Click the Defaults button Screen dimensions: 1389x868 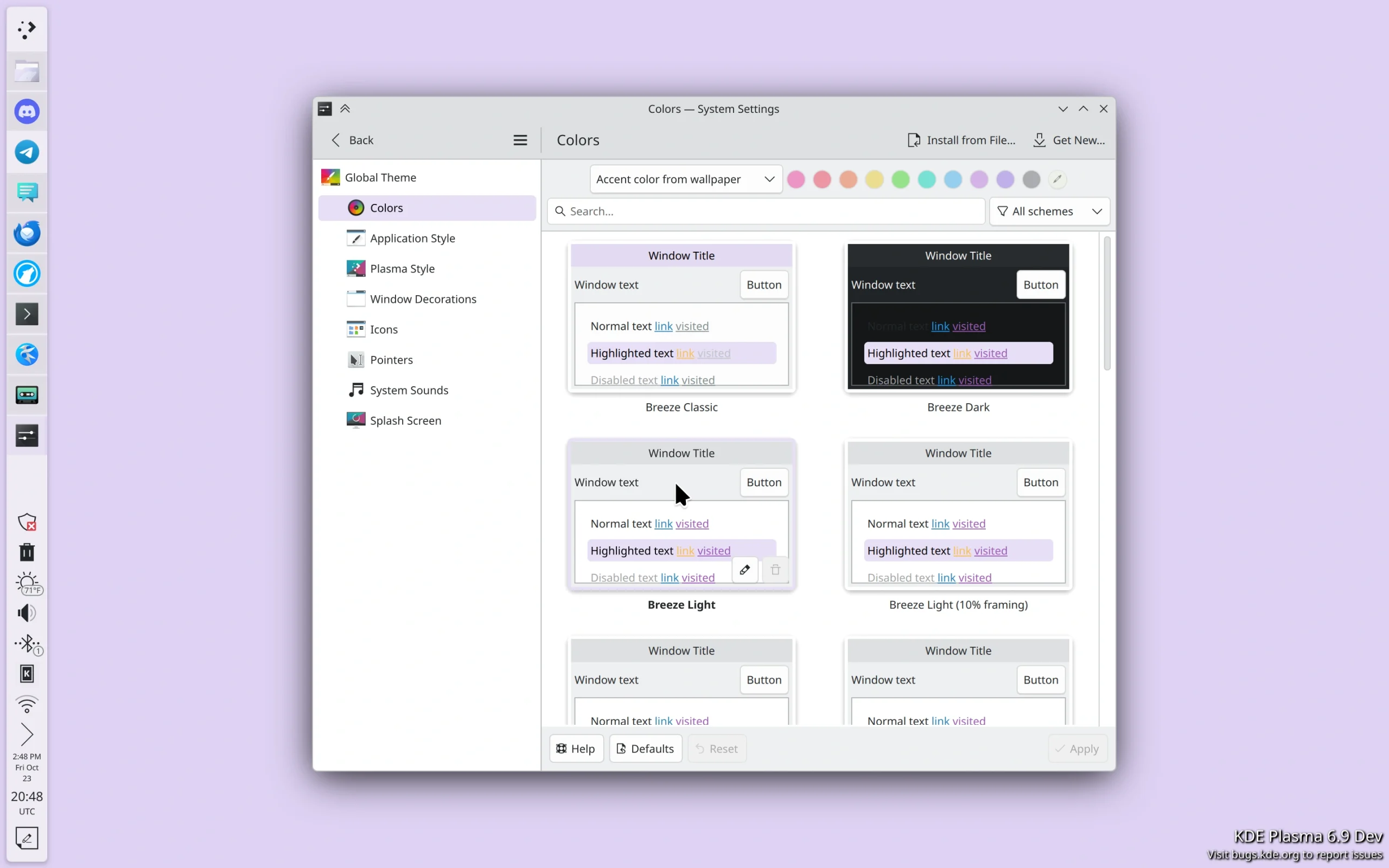point(646,749)
